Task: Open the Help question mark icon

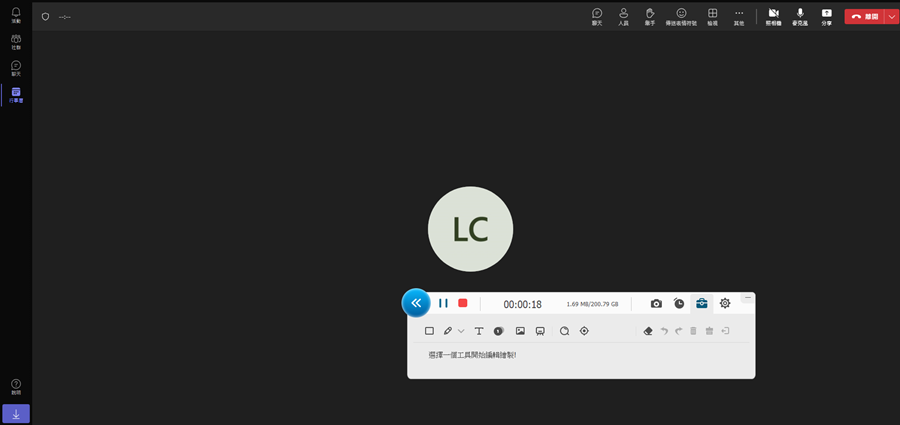Action: (16, 387)
